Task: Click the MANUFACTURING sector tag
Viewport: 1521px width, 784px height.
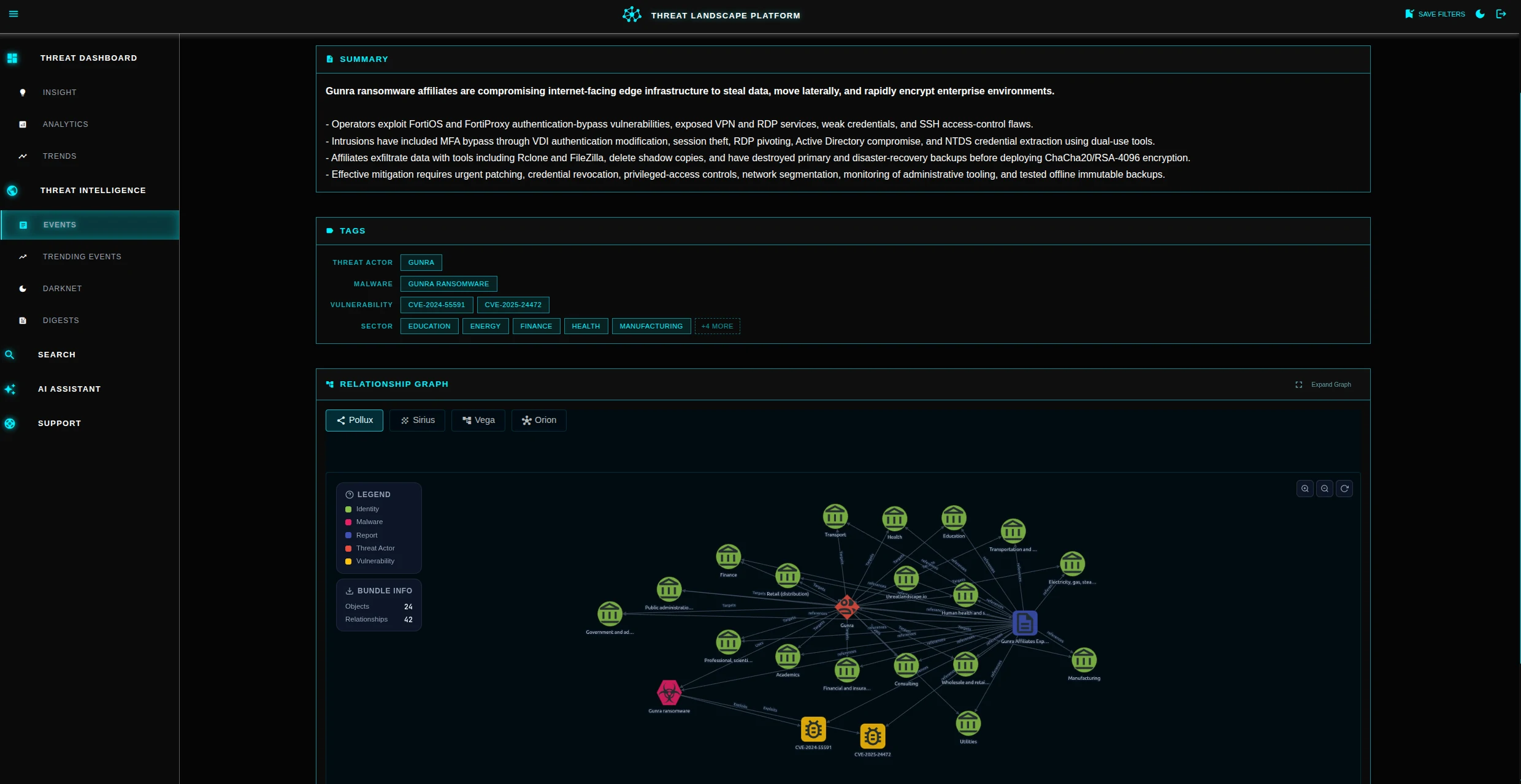Action: [x=651, y=326]
